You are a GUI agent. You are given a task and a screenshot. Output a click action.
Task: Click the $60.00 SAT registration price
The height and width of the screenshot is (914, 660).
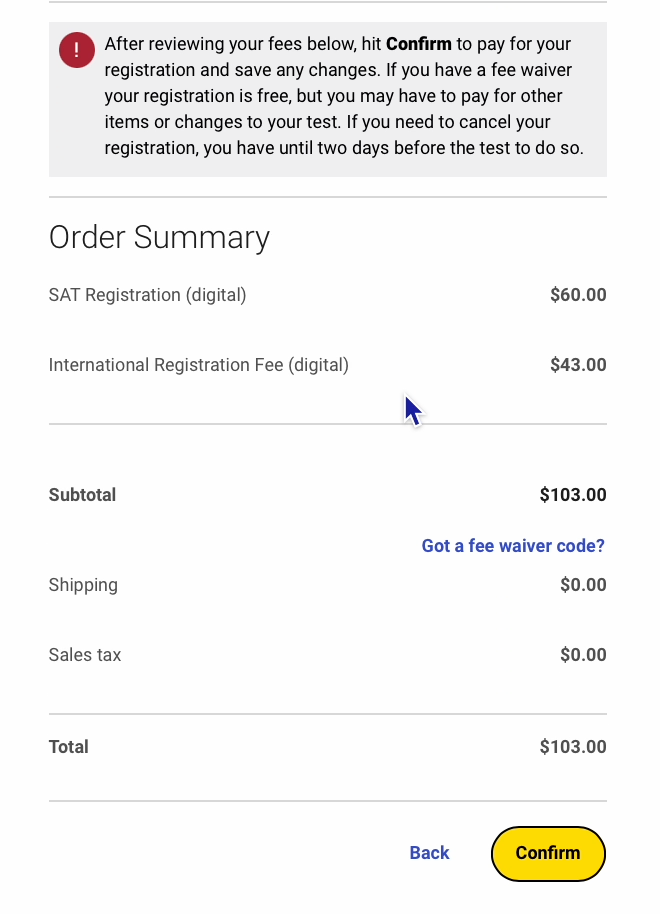coord(578,295)
